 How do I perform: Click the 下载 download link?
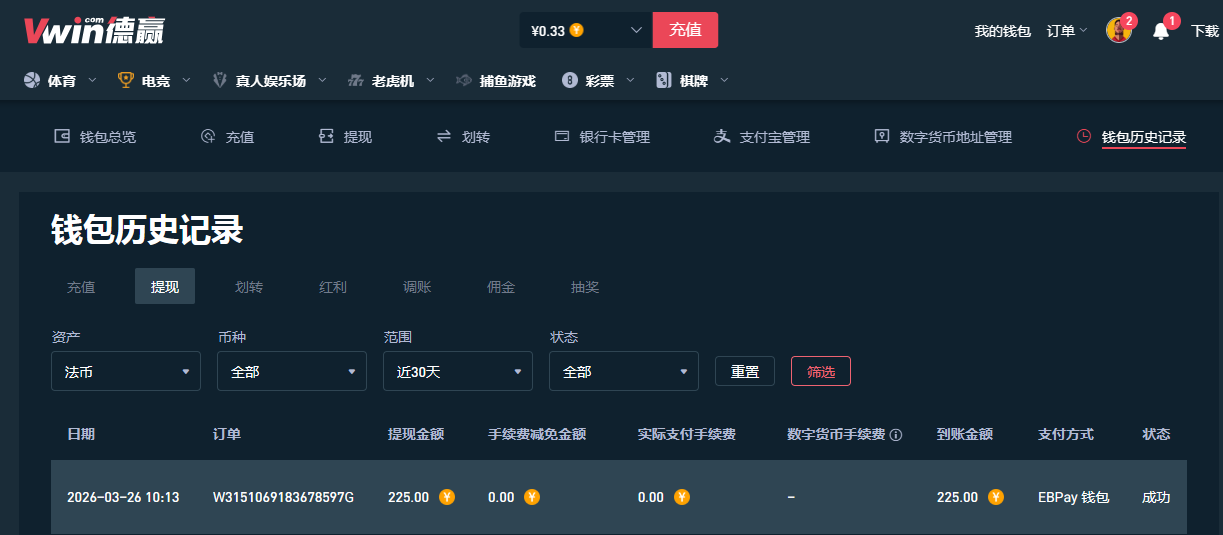coord(1205,31)
